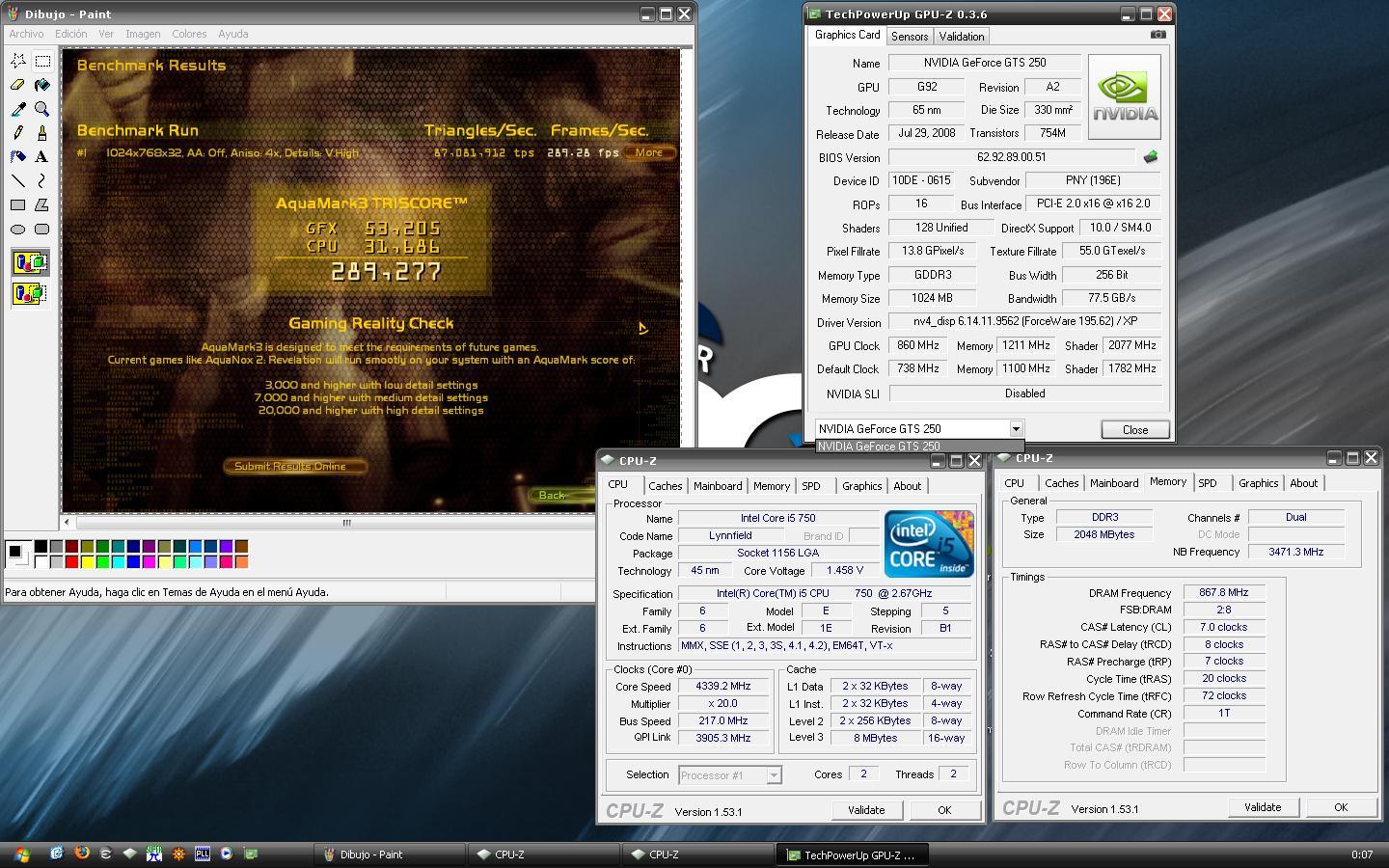This screenshot has height=868, width=1389.
Task: Open the Processor #1 Selection dropdown in CPU-Z
Action: [774, 774]
